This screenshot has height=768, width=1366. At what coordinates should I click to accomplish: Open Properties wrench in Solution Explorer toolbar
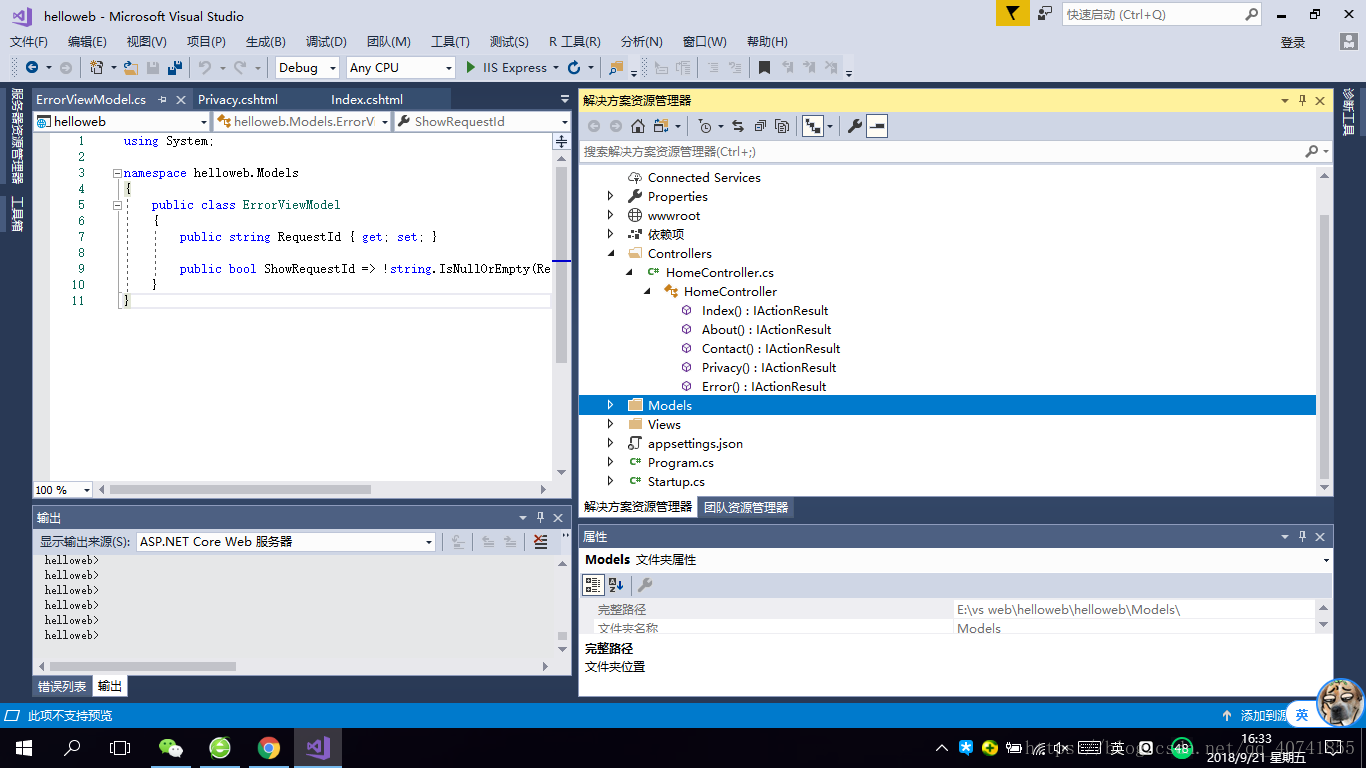coord(854,126)
